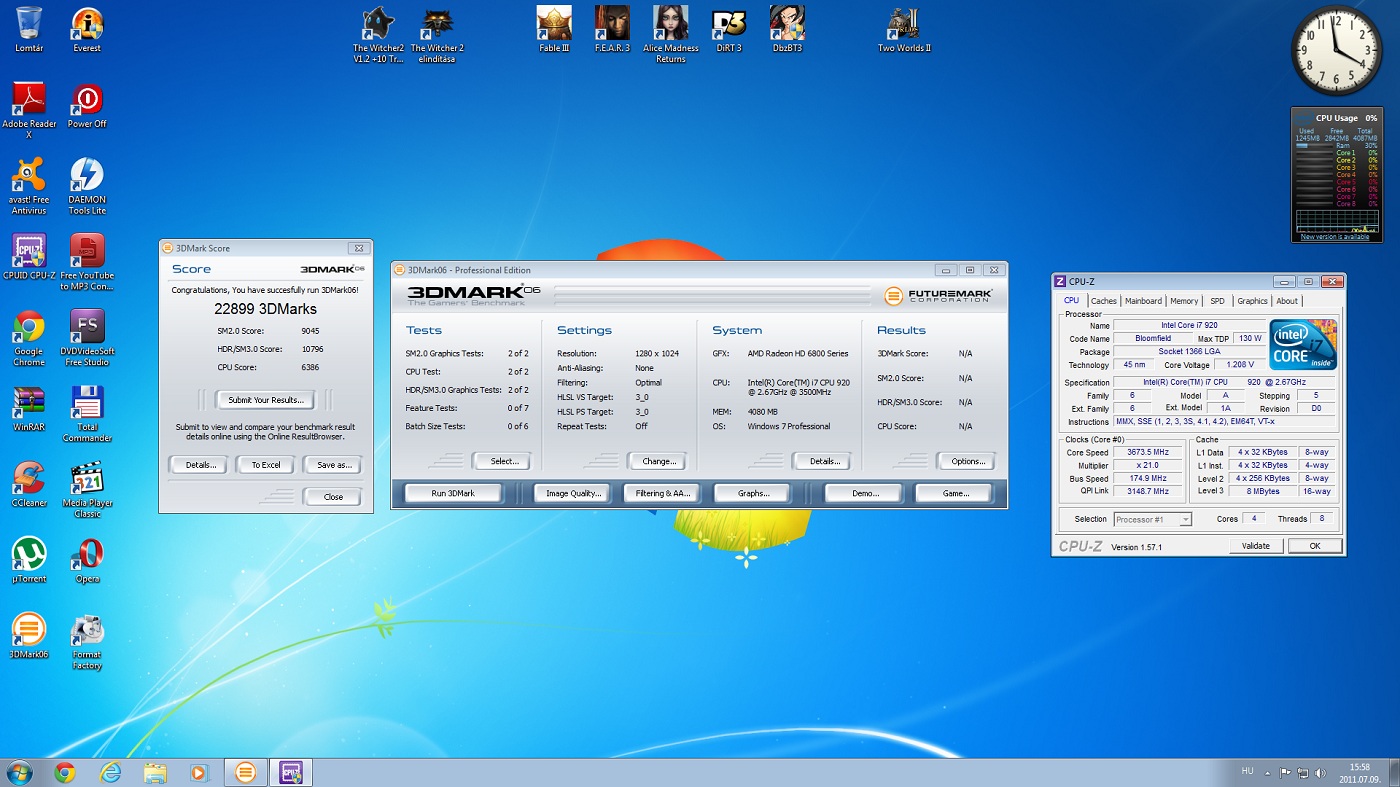Export the score with To Excel
Screen dimensions: 1400x787
266,465
